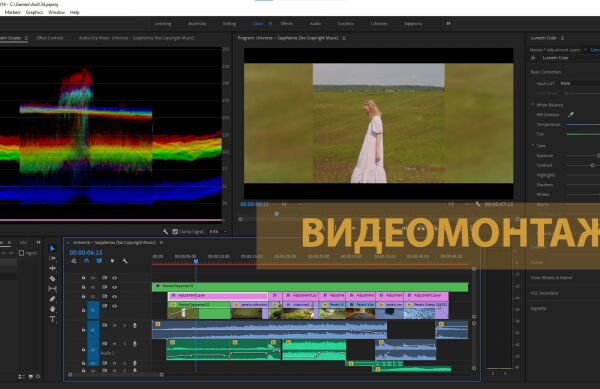This screenshot has width=600, height=389.
Task: Open the Input LUT dropdown
Action: (x=579, y=83)
